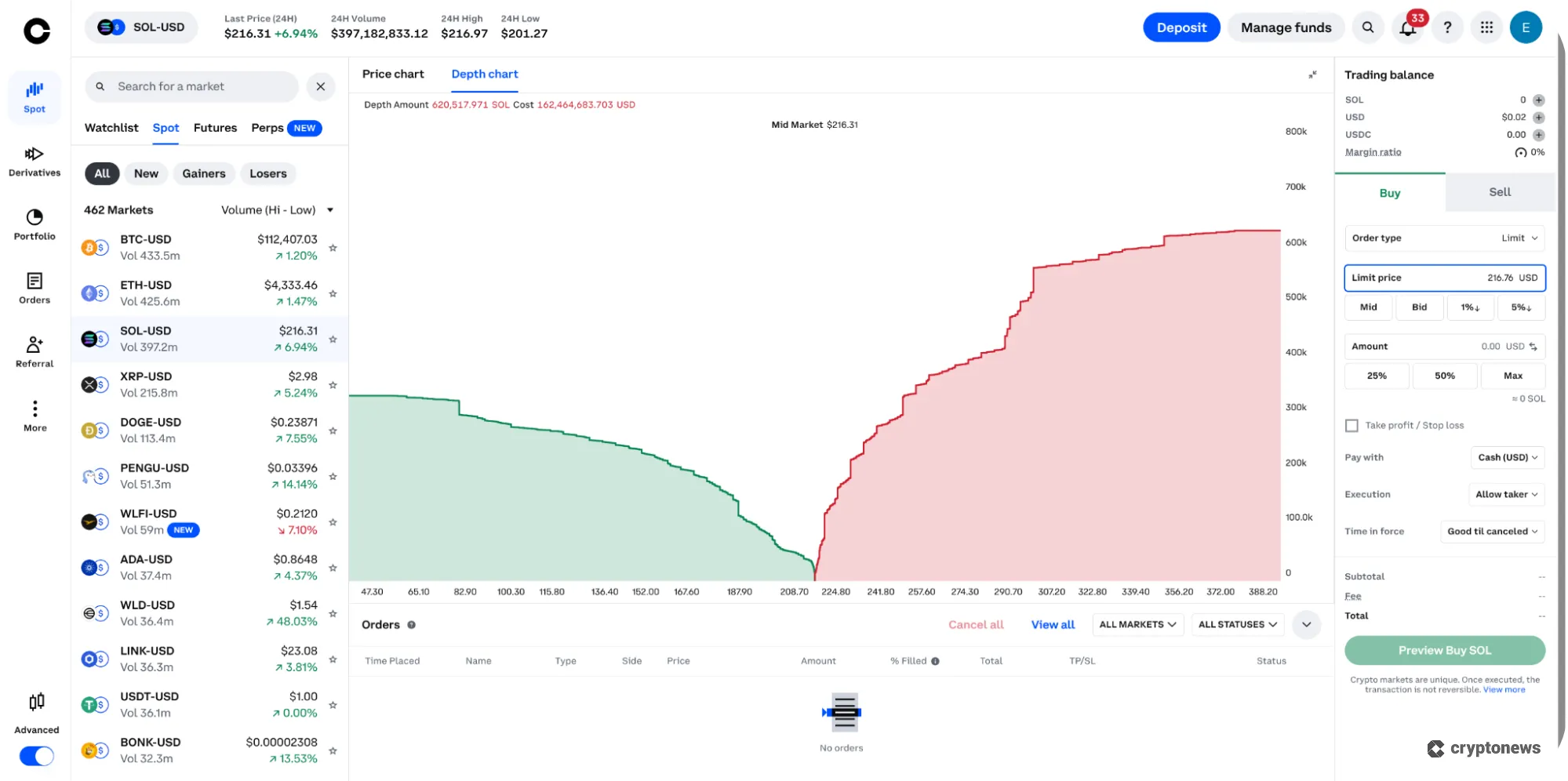Open the Portfolio sidebar icon
The width and height of the screenshot is (1568, 781).
coord(34,223)
